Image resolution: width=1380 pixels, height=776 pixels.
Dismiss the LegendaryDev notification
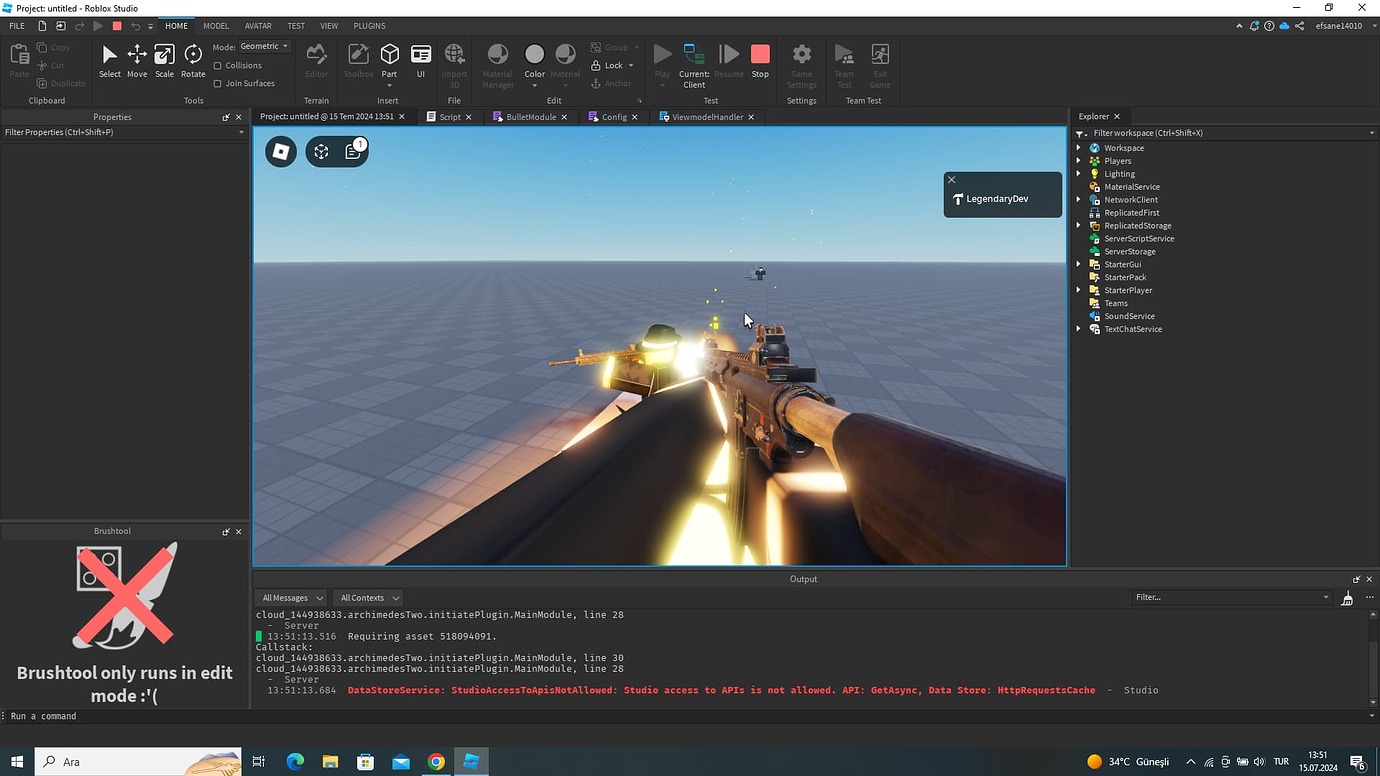(951, 179)
